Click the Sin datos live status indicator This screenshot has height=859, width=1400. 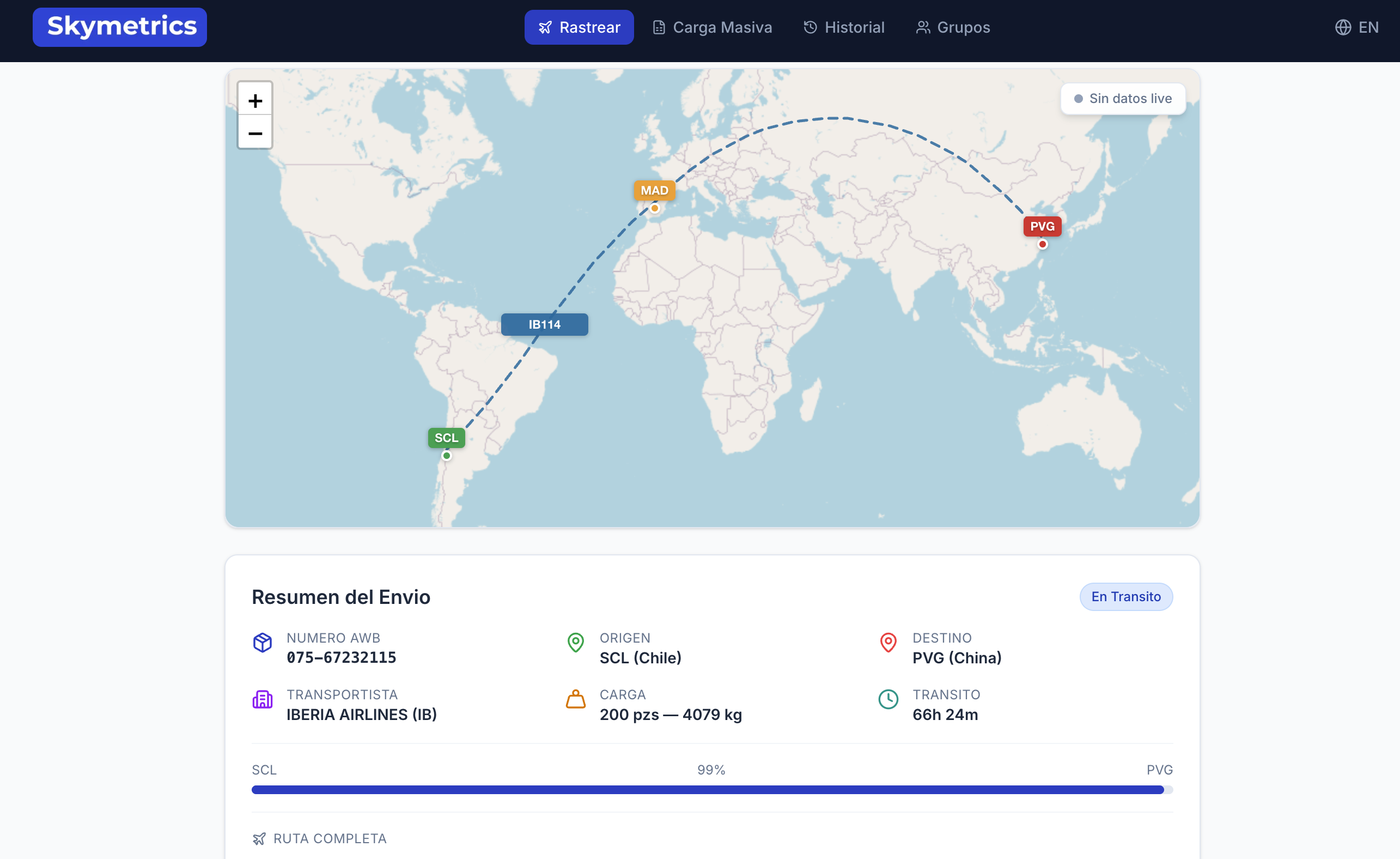pyautogui.click(x=1122, y=98)
